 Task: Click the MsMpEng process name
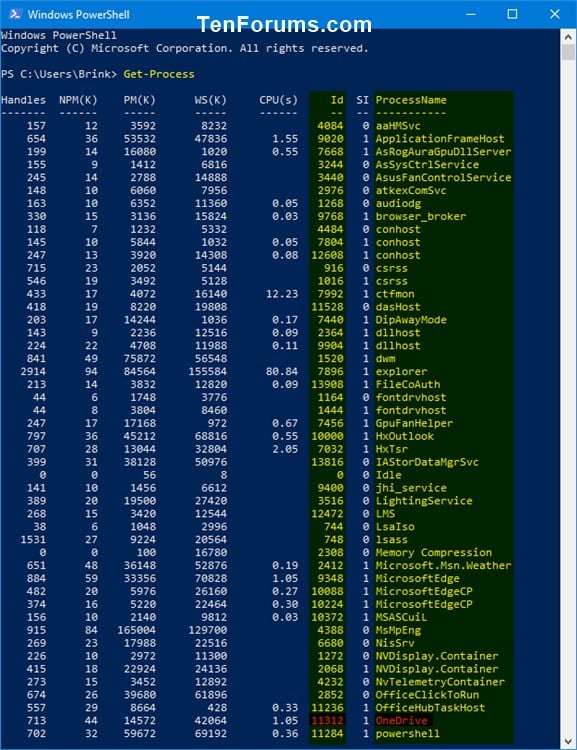pyautogui.click(x=398, y=629)
